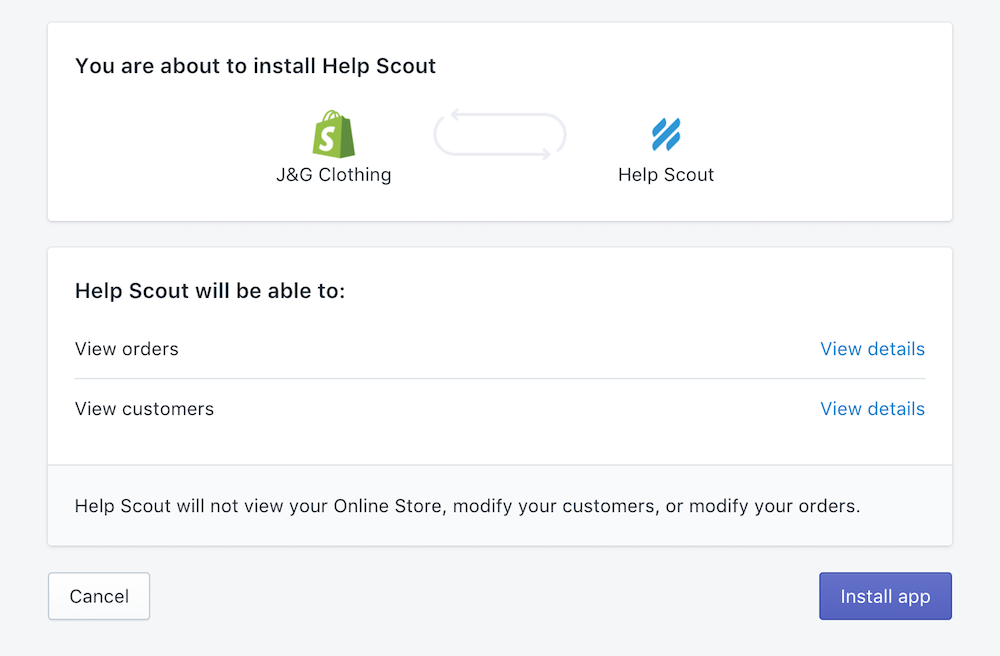The height and width of the screenshot is (656, 1000).
Task: Click the right-pointing arrow in sync graphic
Action: tap(545, 154)
